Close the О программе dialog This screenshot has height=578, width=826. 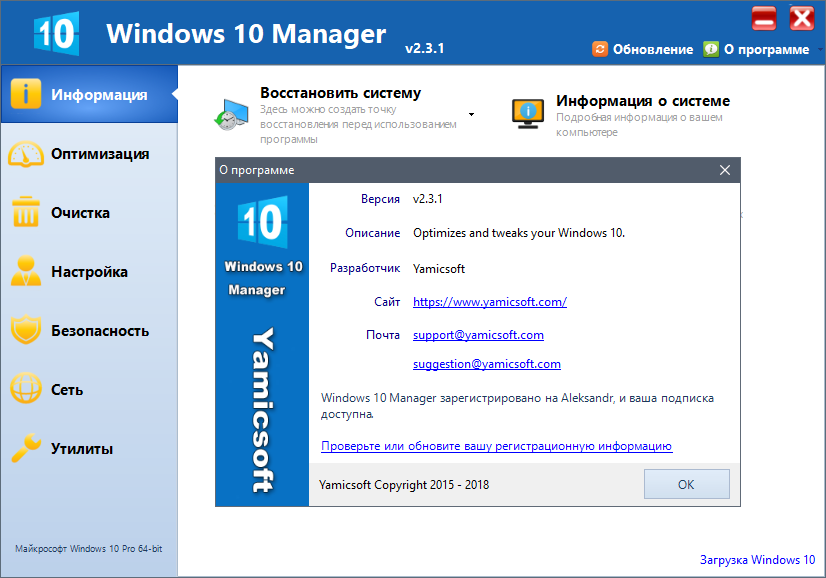(x=724, y=170)
